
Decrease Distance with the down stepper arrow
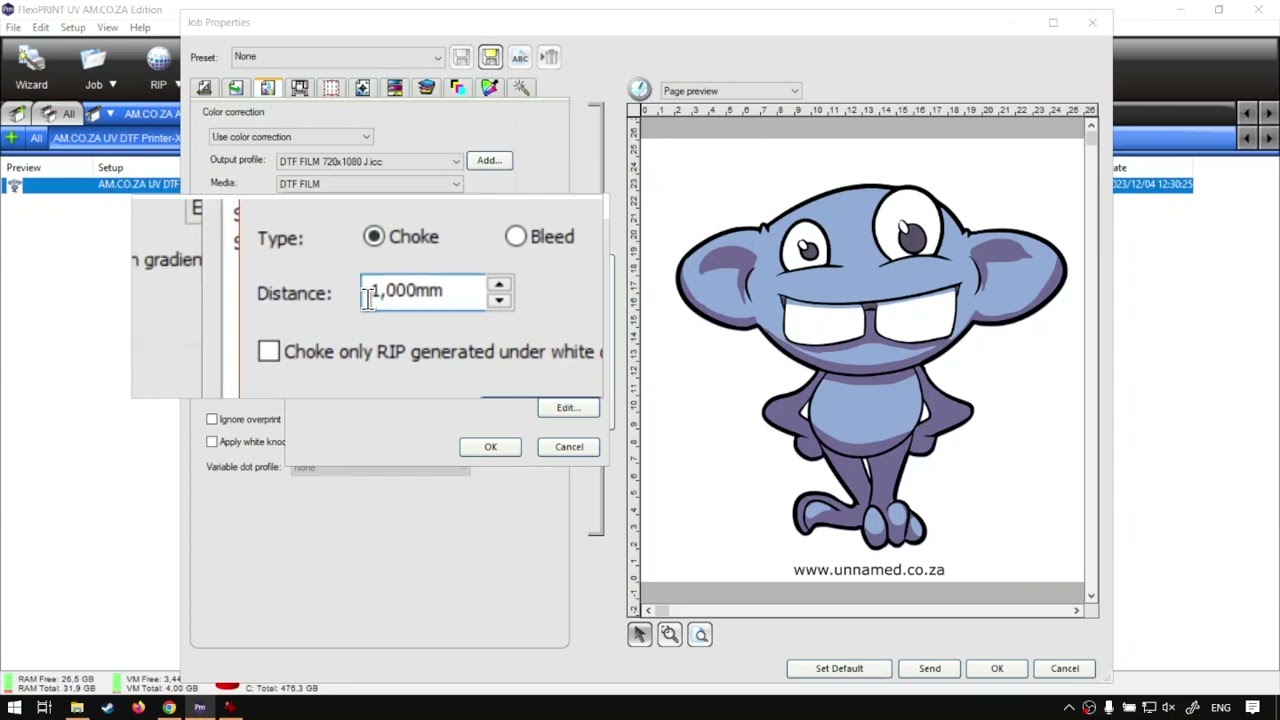pyautogui.click(x=499, y=301)
